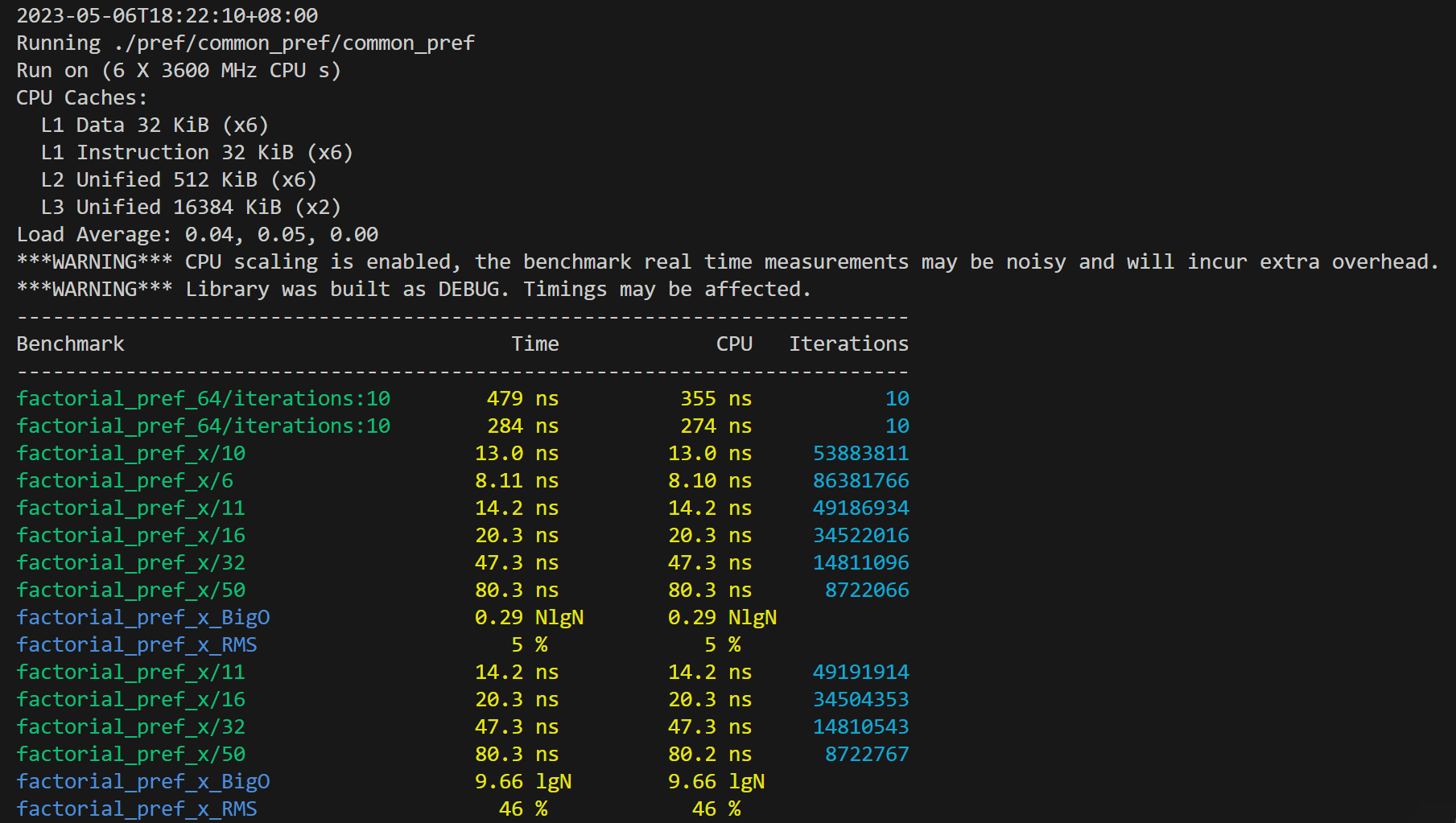Viewport: 1456px width, 823px height.
Task: Click the "Load Average: 0.04, 0.05, 0.00" line
Action: [197, 234]
